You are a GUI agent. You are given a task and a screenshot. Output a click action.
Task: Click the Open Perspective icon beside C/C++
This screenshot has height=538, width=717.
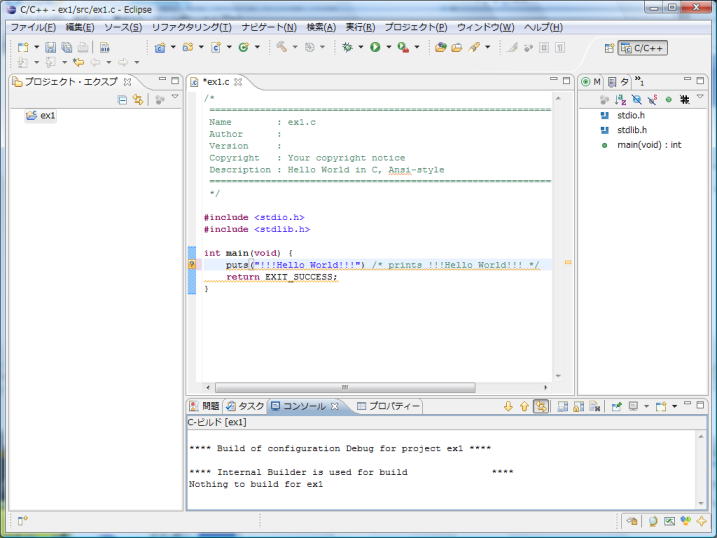pos(609,48)
